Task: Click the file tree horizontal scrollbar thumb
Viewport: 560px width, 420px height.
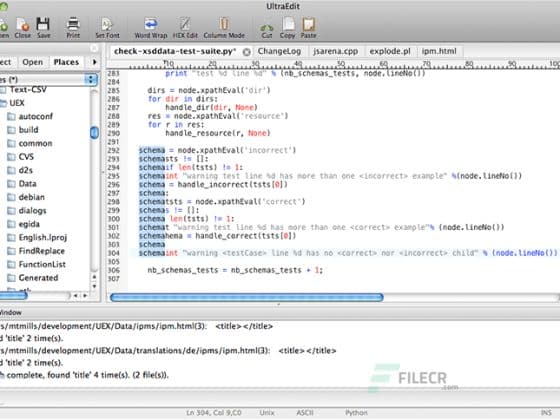Action: 13,295
